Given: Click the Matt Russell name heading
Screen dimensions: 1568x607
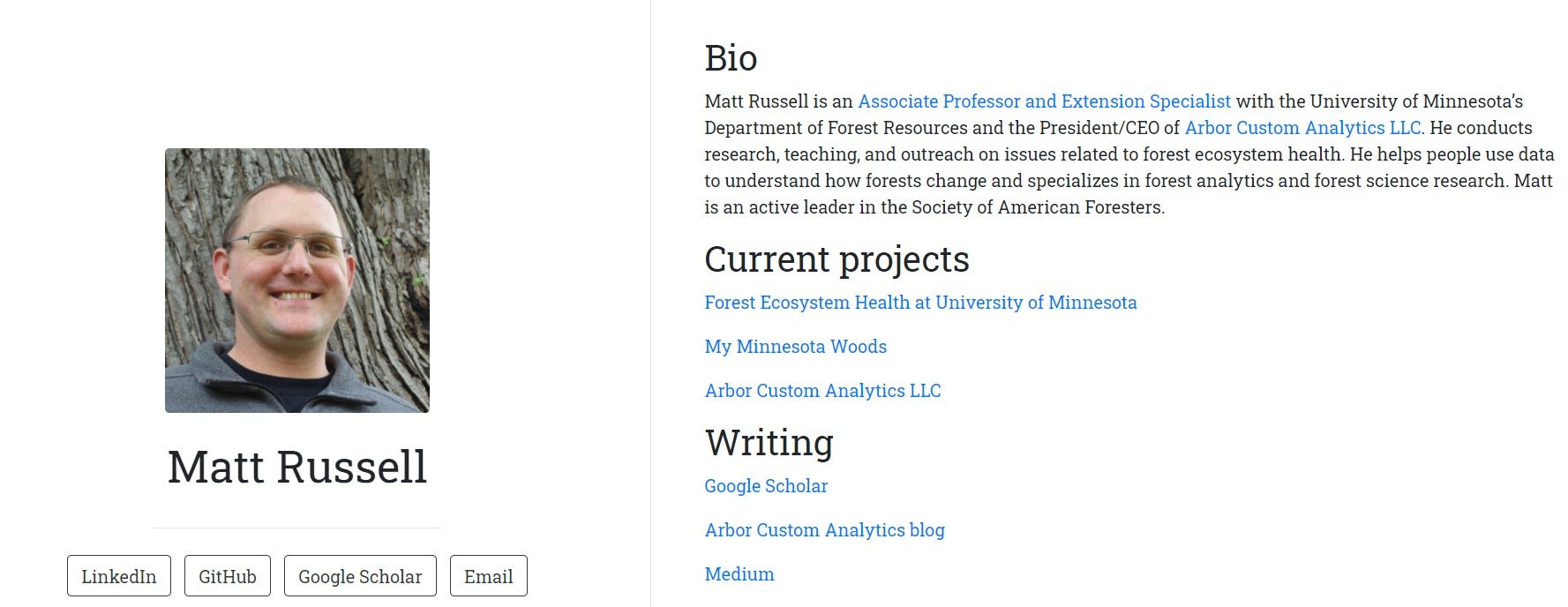Looking at the screenshot, I should 297,467.
